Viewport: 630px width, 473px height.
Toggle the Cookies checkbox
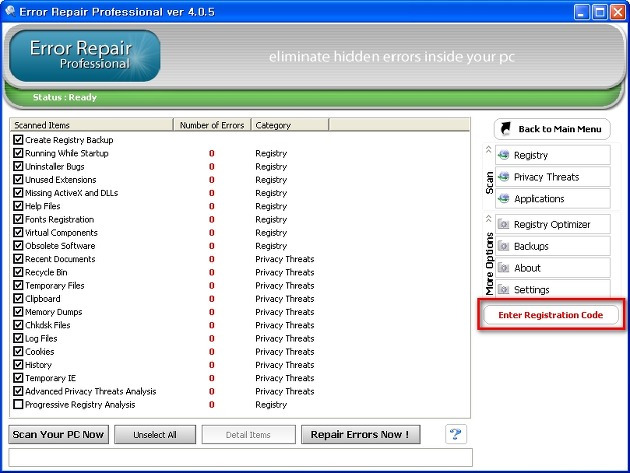[18, 351]
